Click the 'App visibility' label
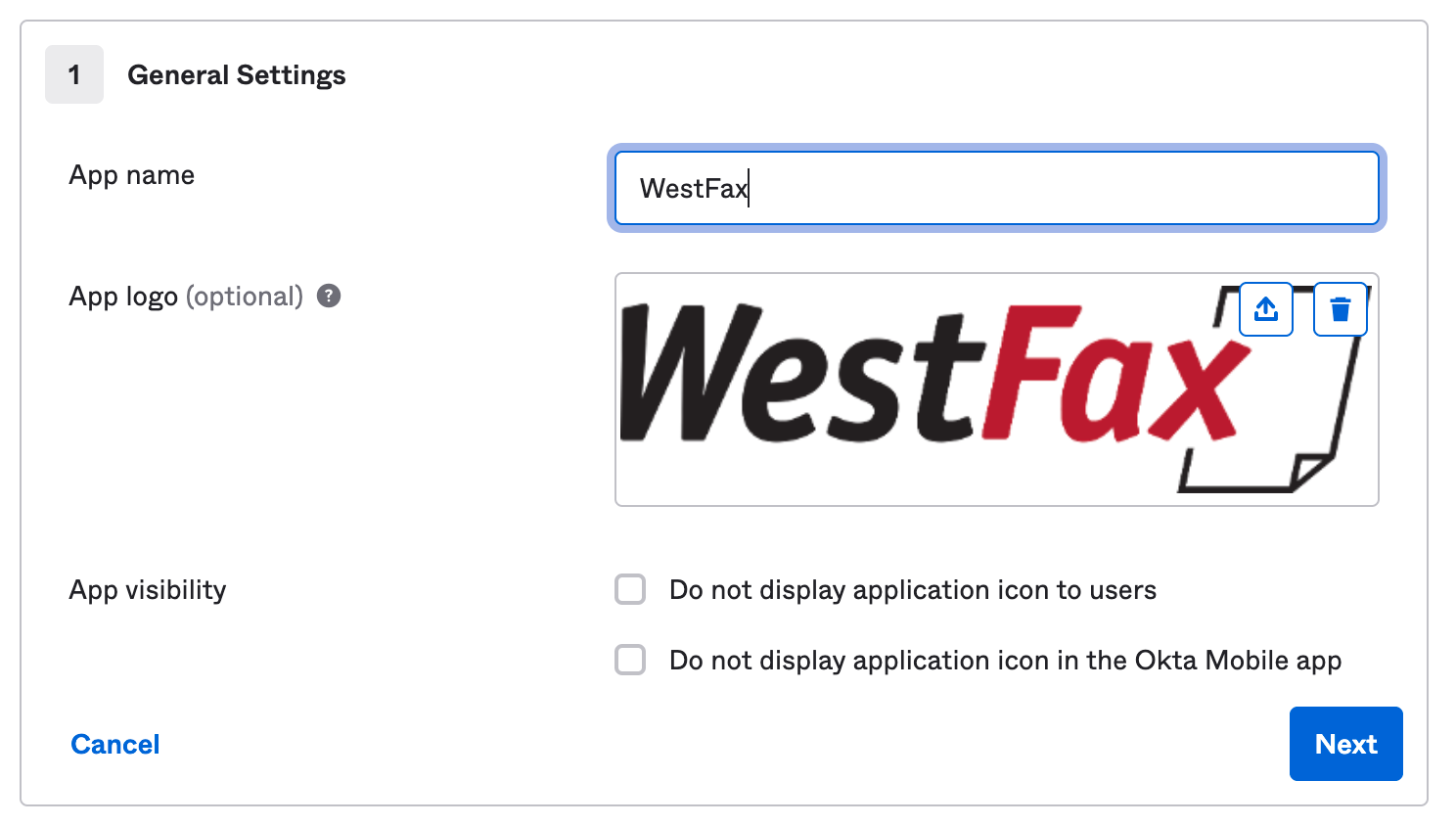Image resolution: width=1456 pixels, height=826 pixels. coord(148,590)
